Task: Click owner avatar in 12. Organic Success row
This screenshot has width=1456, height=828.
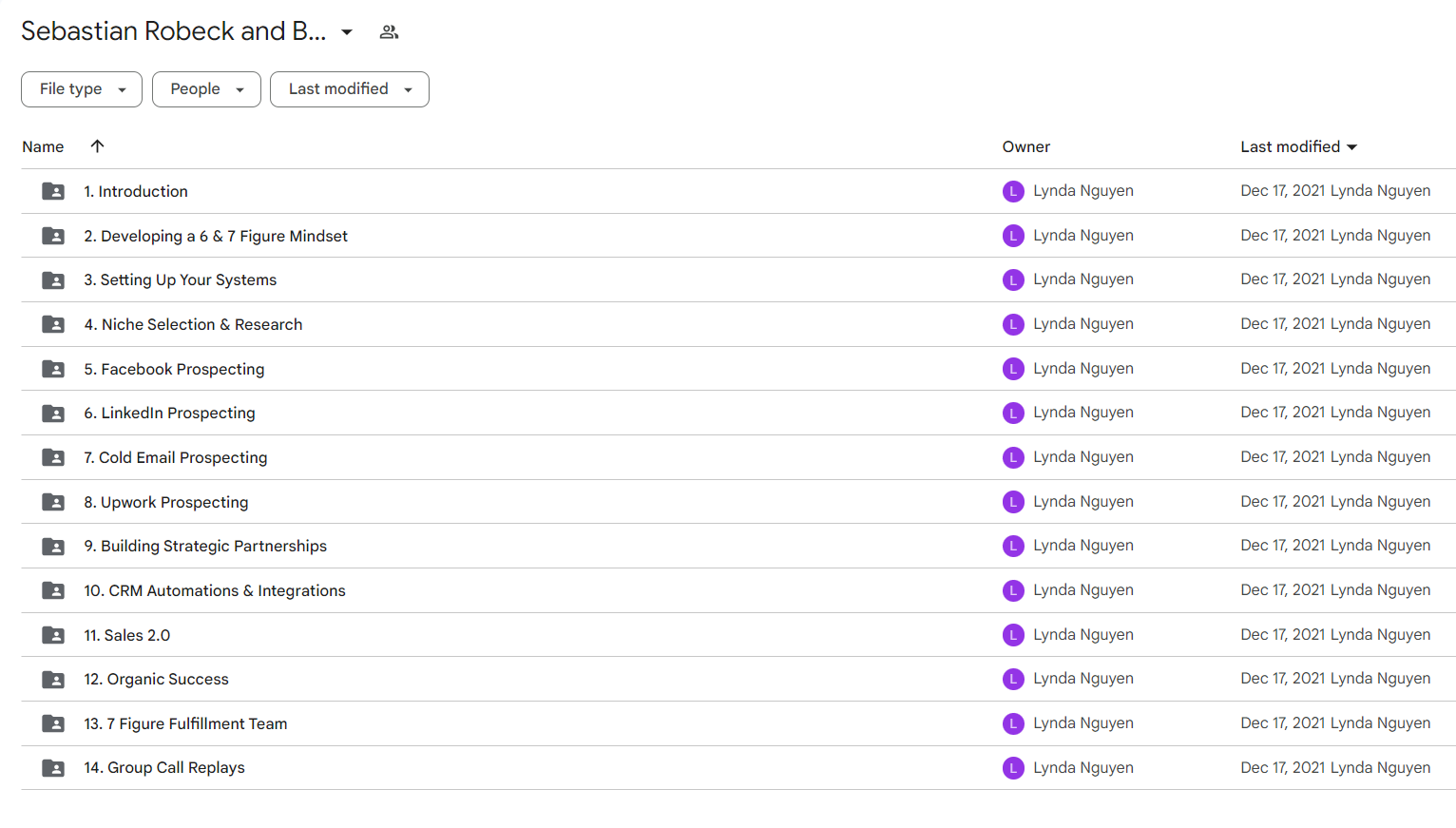Action: pos(1013,680)
